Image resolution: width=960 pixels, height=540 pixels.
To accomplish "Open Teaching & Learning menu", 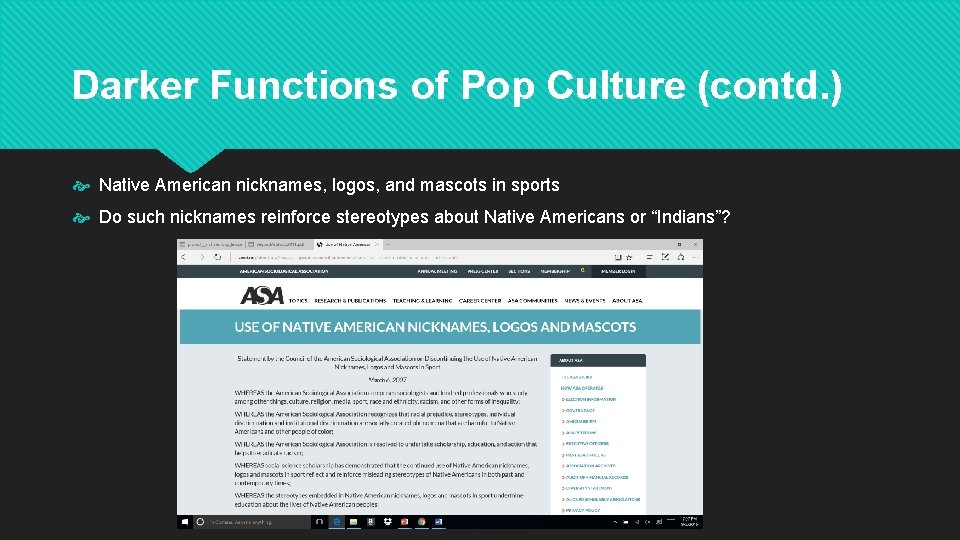I will [422, 301].
